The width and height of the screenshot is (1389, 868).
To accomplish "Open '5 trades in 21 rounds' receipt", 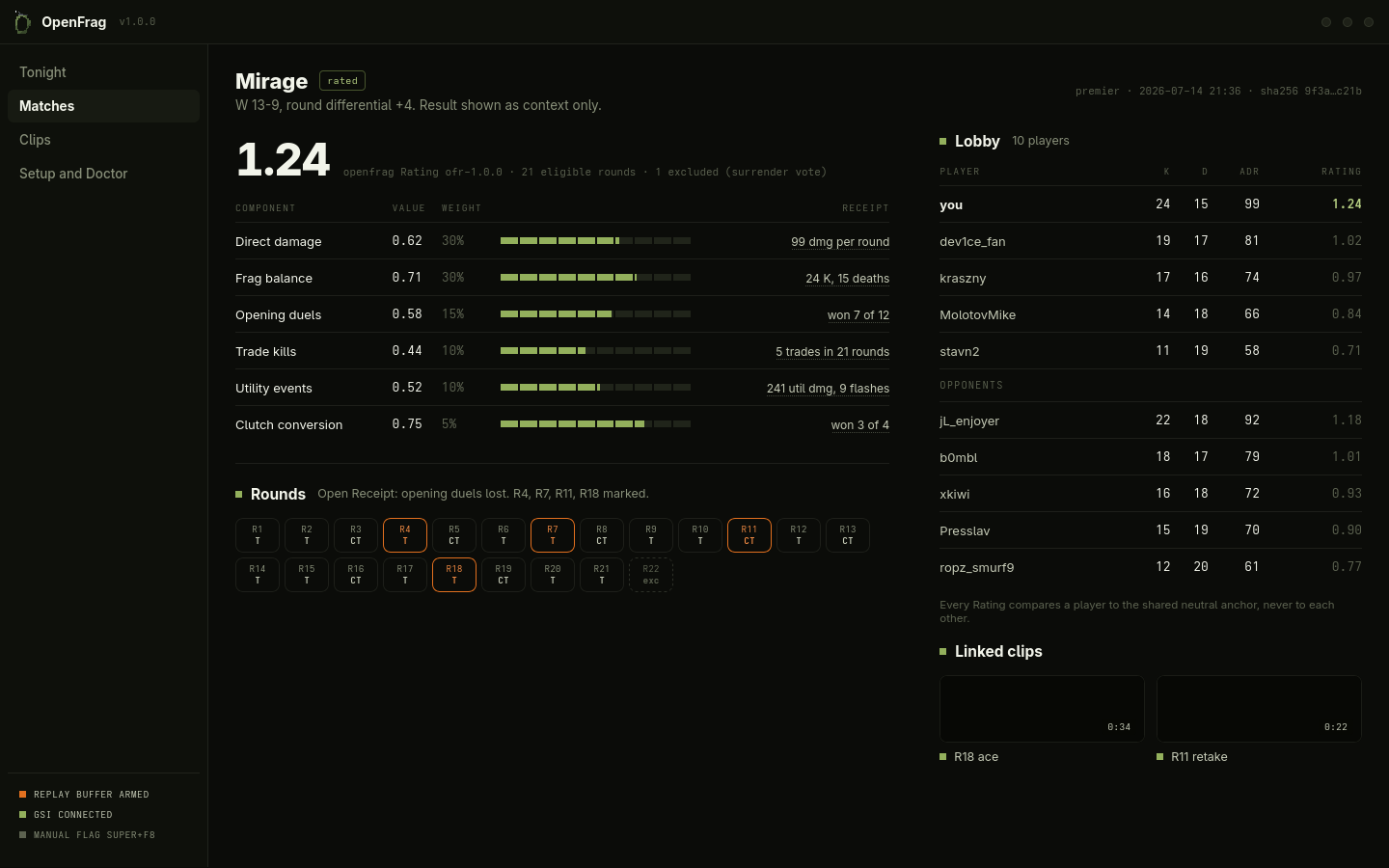I will (832, 352).
